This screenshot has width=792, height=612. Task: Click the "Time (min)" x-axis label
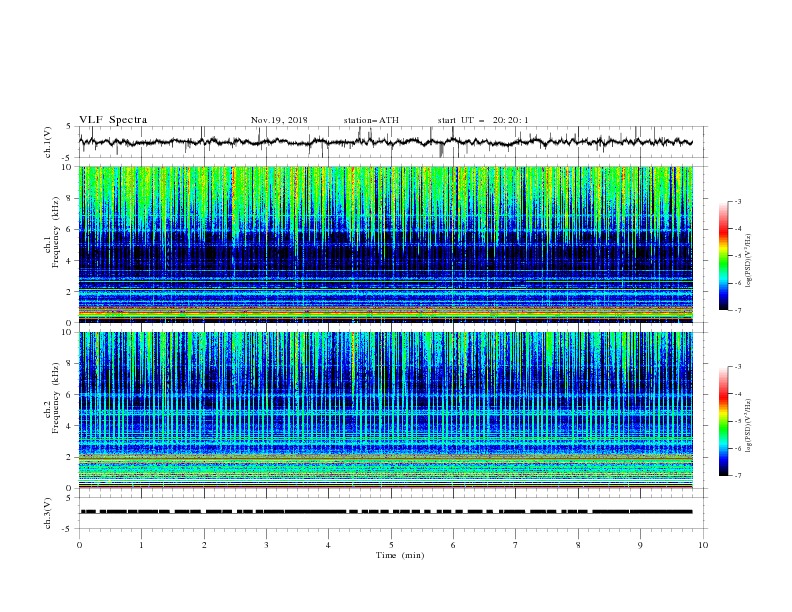[400, 555]
